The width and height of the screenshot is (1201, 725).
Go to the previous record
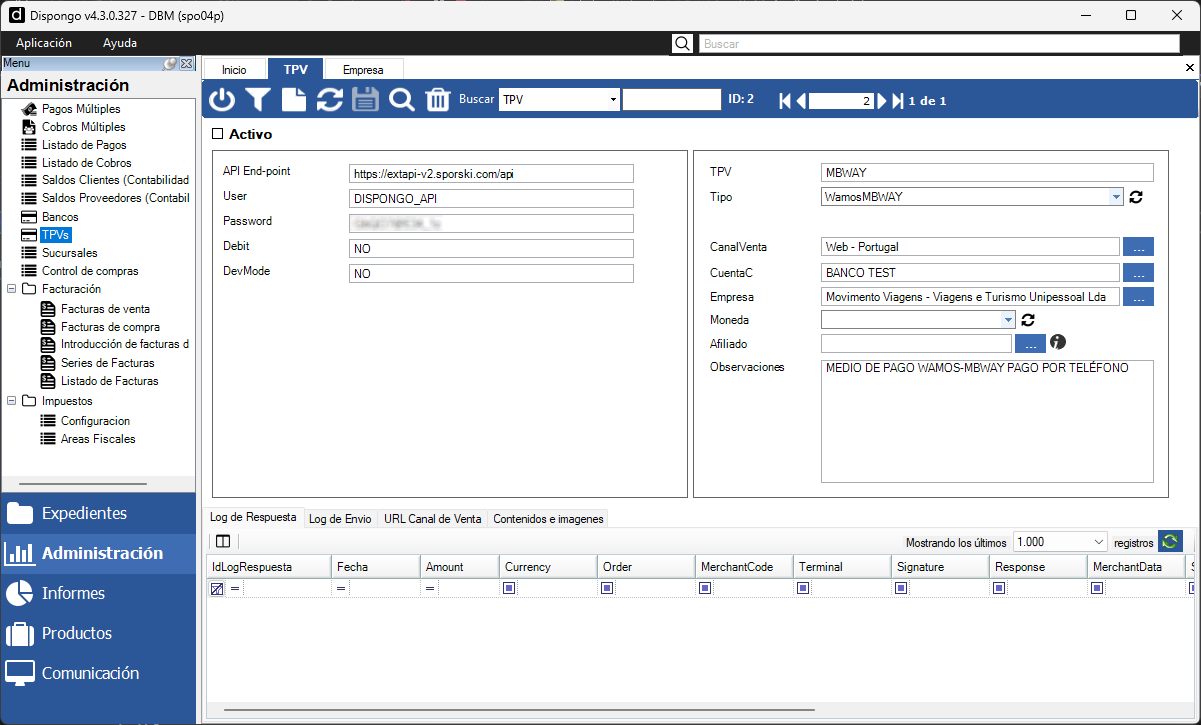tap(801, 100)
